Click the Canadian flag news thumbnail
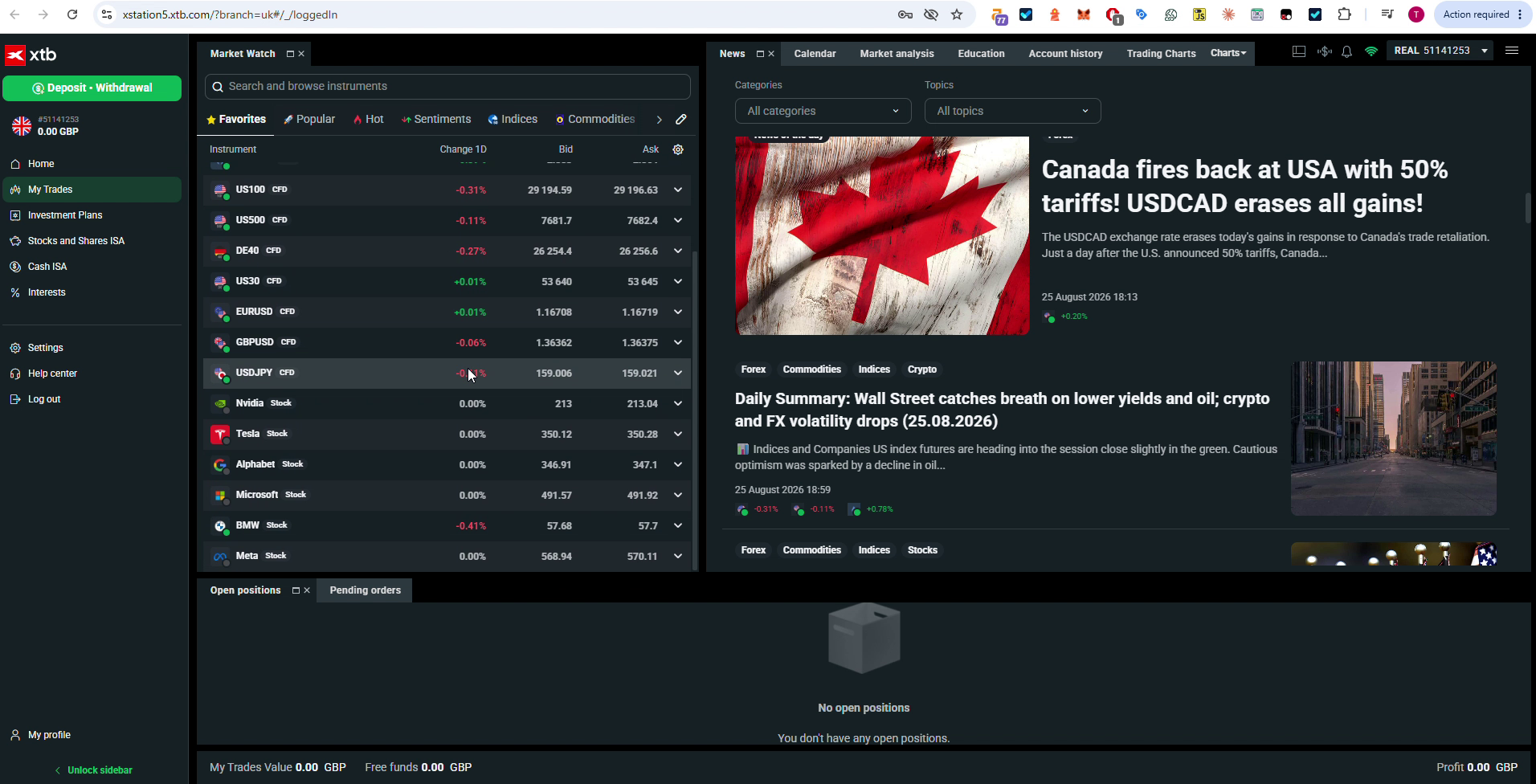Viewport: 1536px width, 784px height. pyautogui.click(x=881, y=235)
